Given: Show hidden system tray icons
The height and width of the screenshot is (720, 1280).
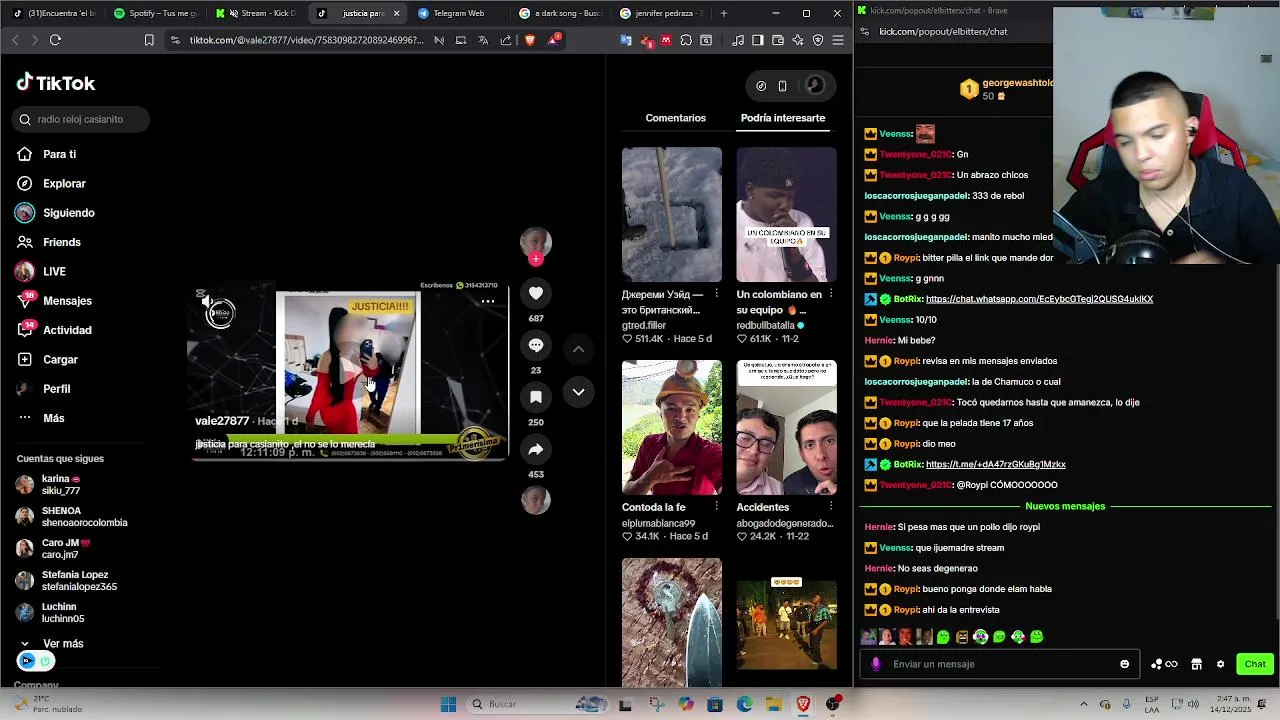Looking at the screenshot, I should (1083, 704).
